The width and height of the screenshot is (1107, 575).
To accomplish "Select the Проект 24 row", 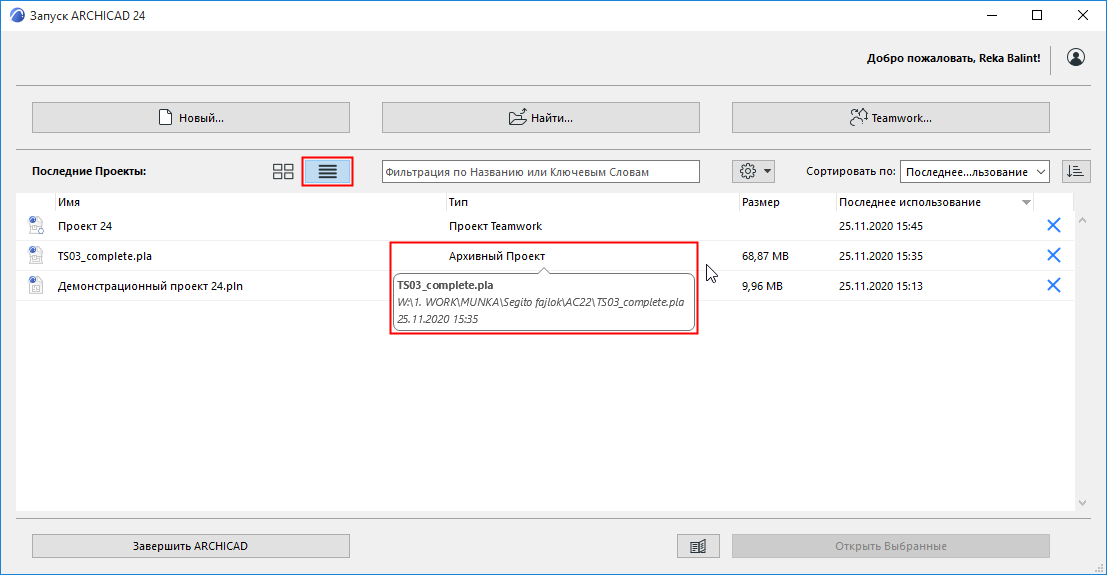I will 545,226.
